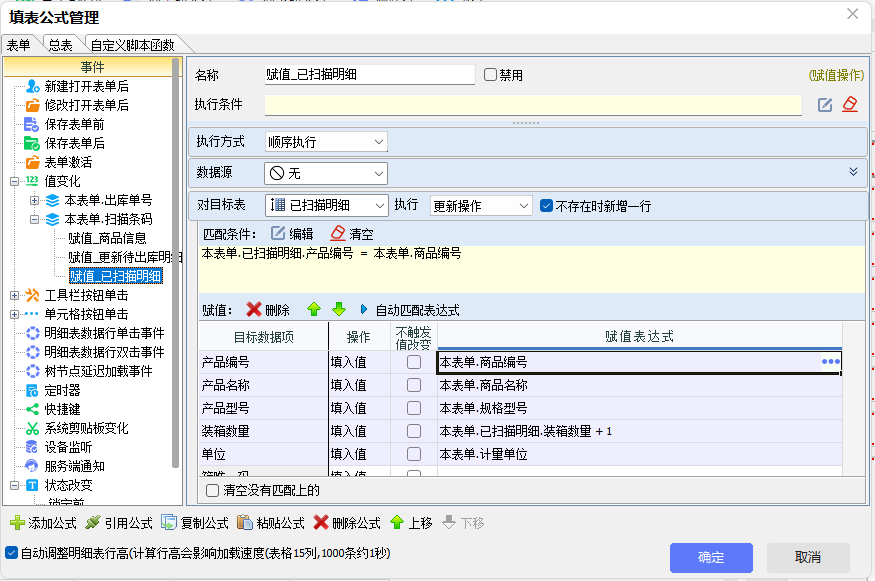Click the eraser icon for 执行条件

coord(850,104)
